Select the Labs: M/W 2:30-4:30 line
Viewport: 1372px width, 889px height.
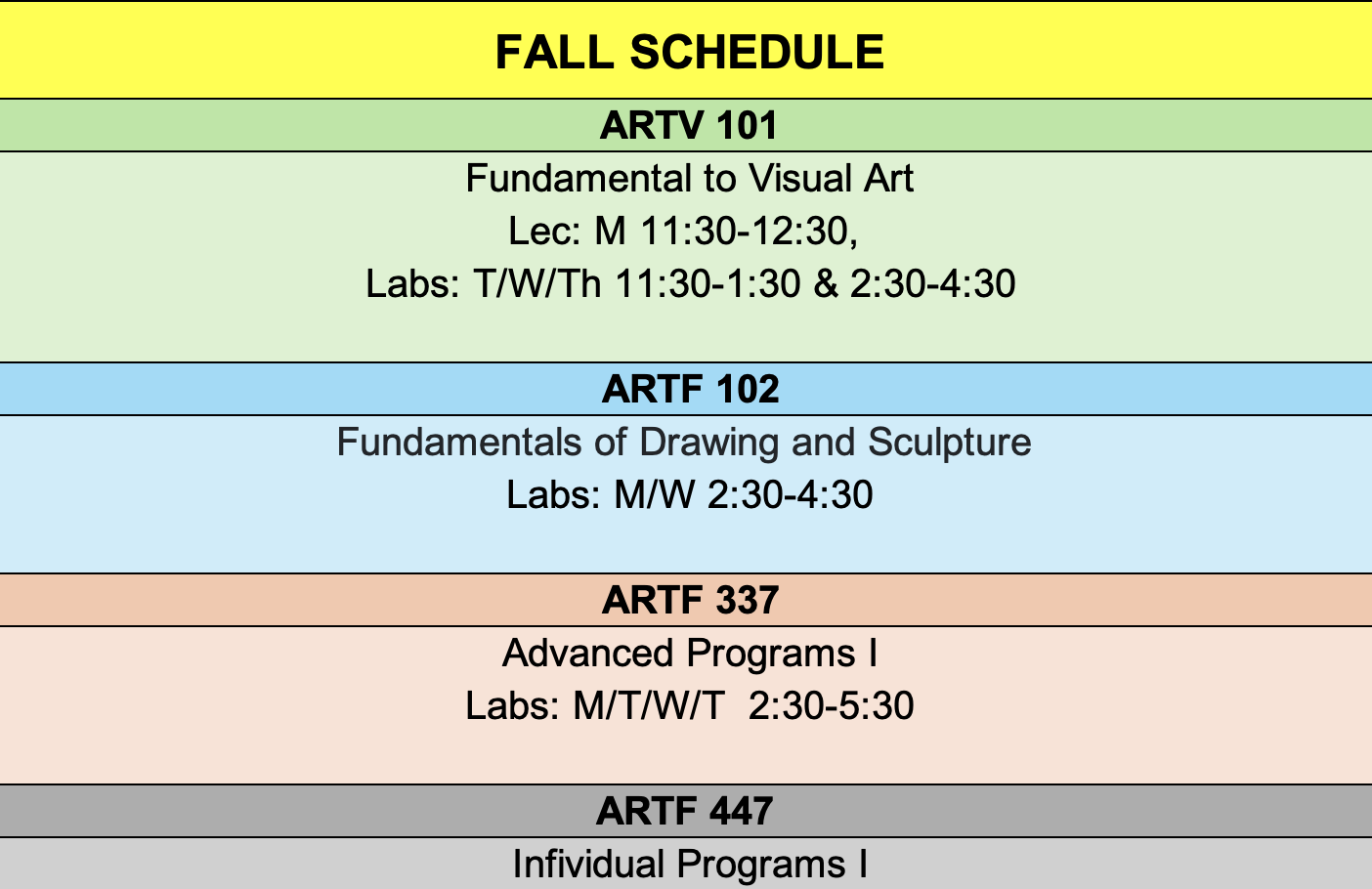coord(689,495)
